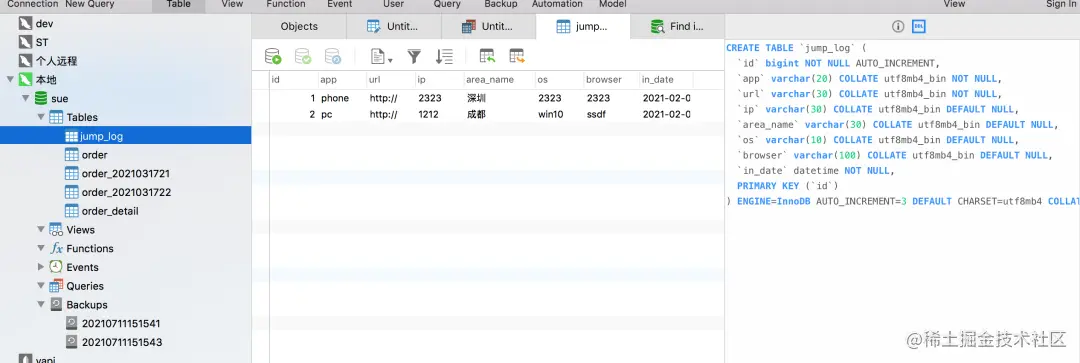Select the order_2021031721 table
The image size is (1080, 363).
pyautogui.click(x=125, y=174)
